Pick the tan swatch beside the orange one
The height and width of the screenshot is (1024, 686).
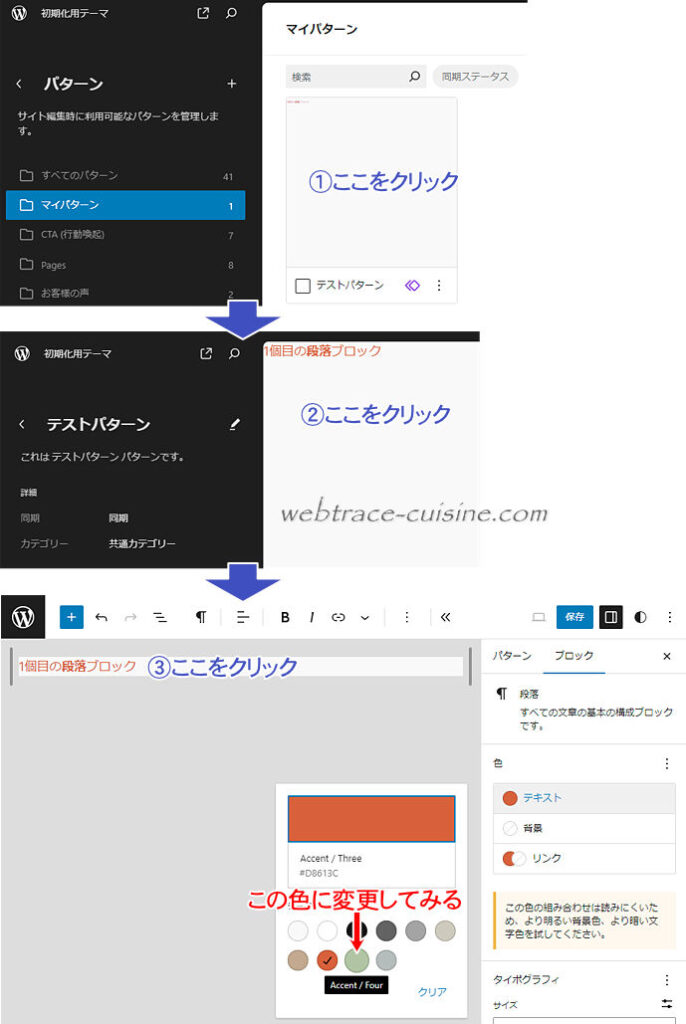[298, 960]
